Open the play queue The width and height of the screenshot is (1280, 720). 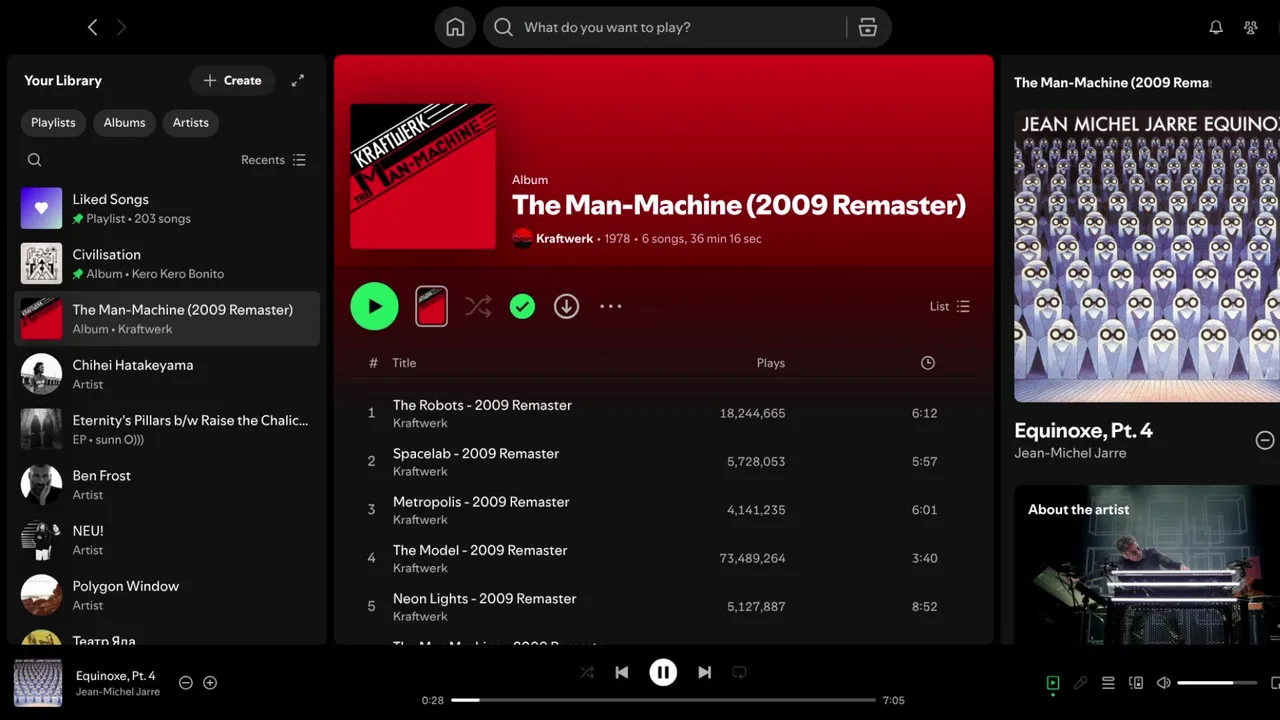1108,683
